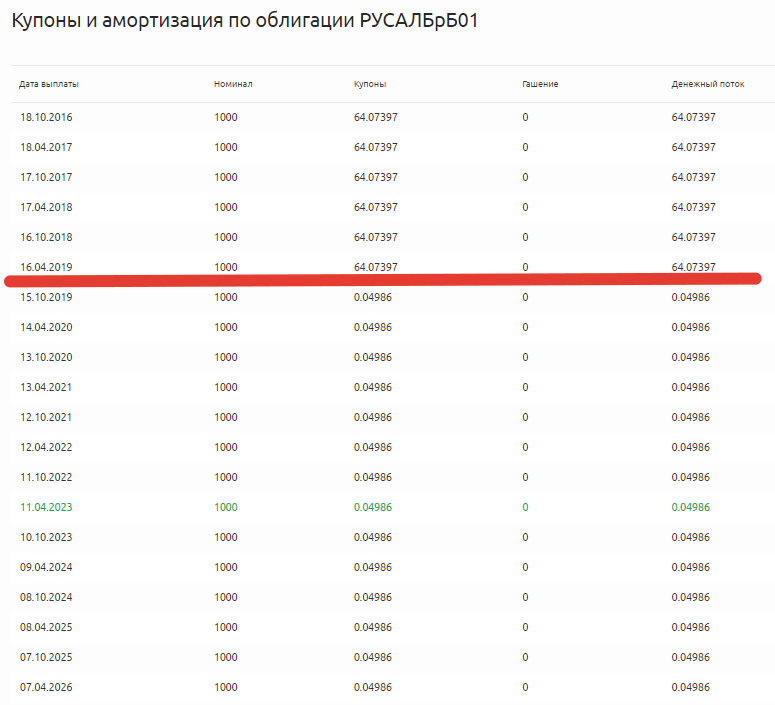Image resolution: width=775 pixels, height=705 pixels.
Task: Click the coupon 0.04986 in the 08.10.2024 row
Action: coord(373,597)
